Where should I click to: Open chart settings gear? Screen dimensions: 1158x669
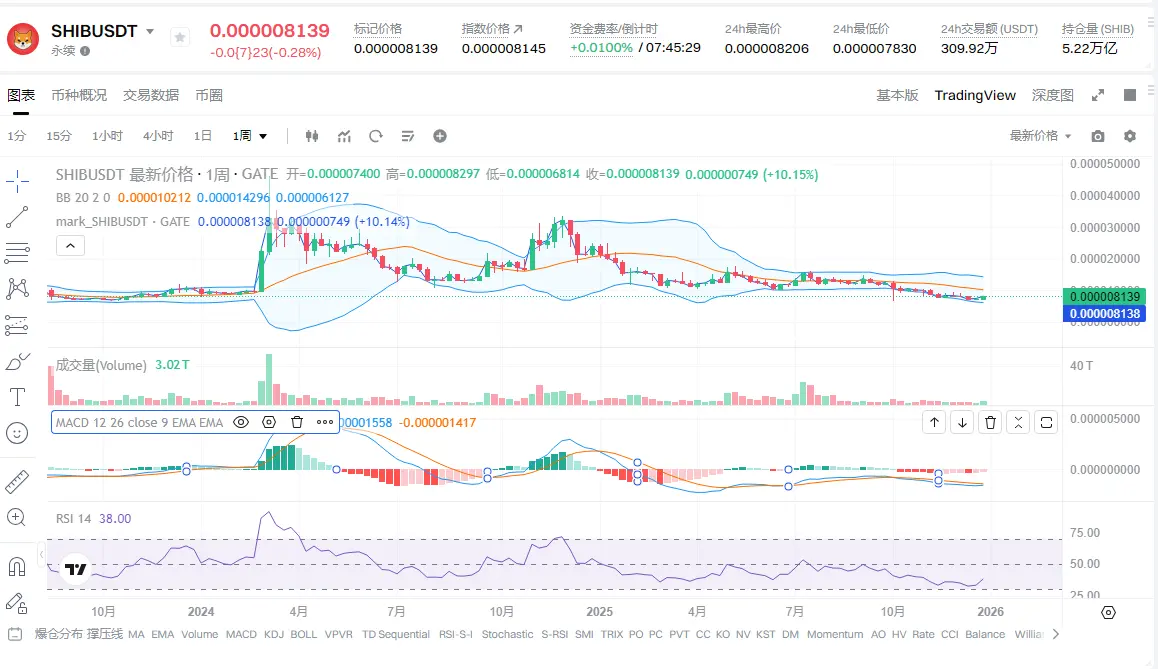click(1130, 136)
